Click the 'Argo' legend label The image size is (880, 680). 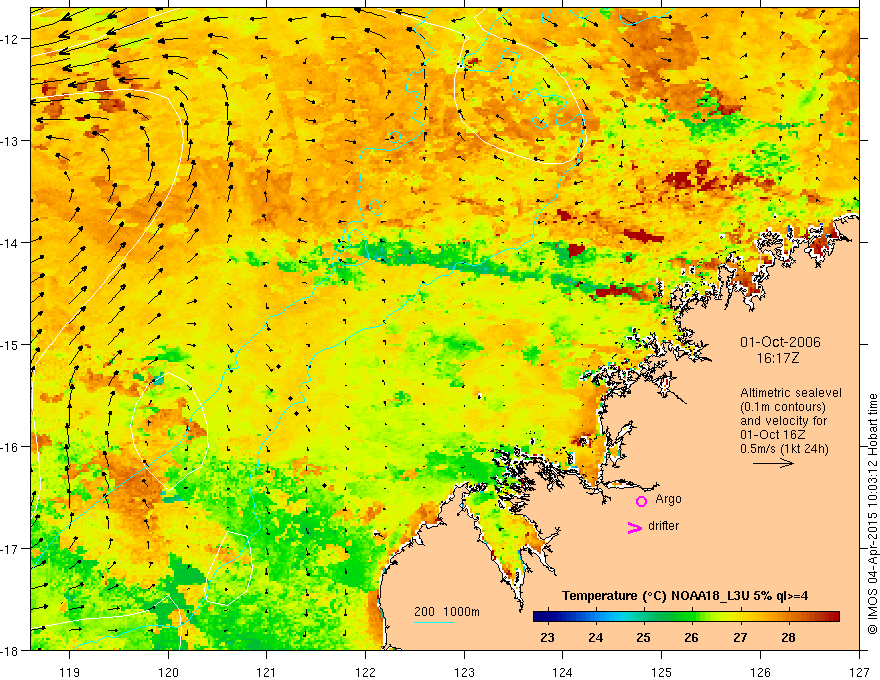(668, 499)
